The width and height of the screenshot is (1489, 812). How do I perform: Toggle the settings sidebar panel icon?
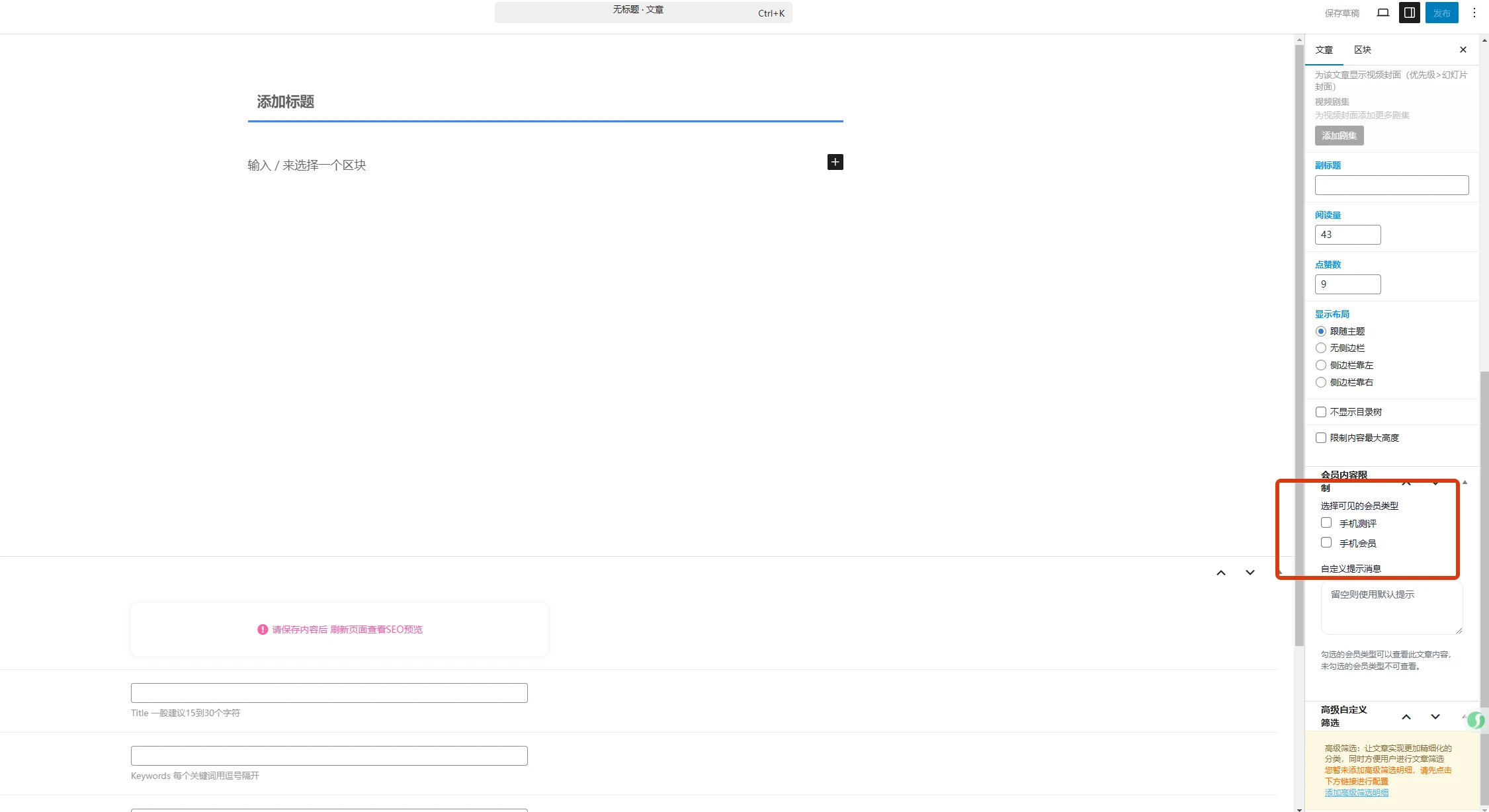(1409, 13)
